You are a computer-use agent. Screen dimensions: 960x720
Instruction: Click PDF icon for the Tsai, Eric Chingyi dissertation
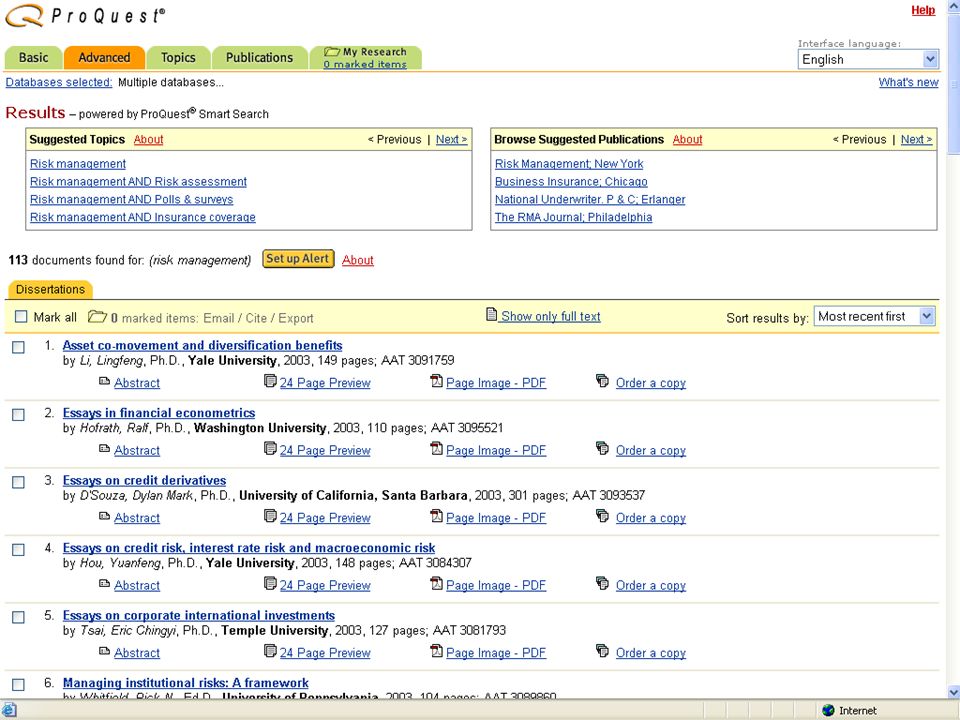tap(436, 651)
